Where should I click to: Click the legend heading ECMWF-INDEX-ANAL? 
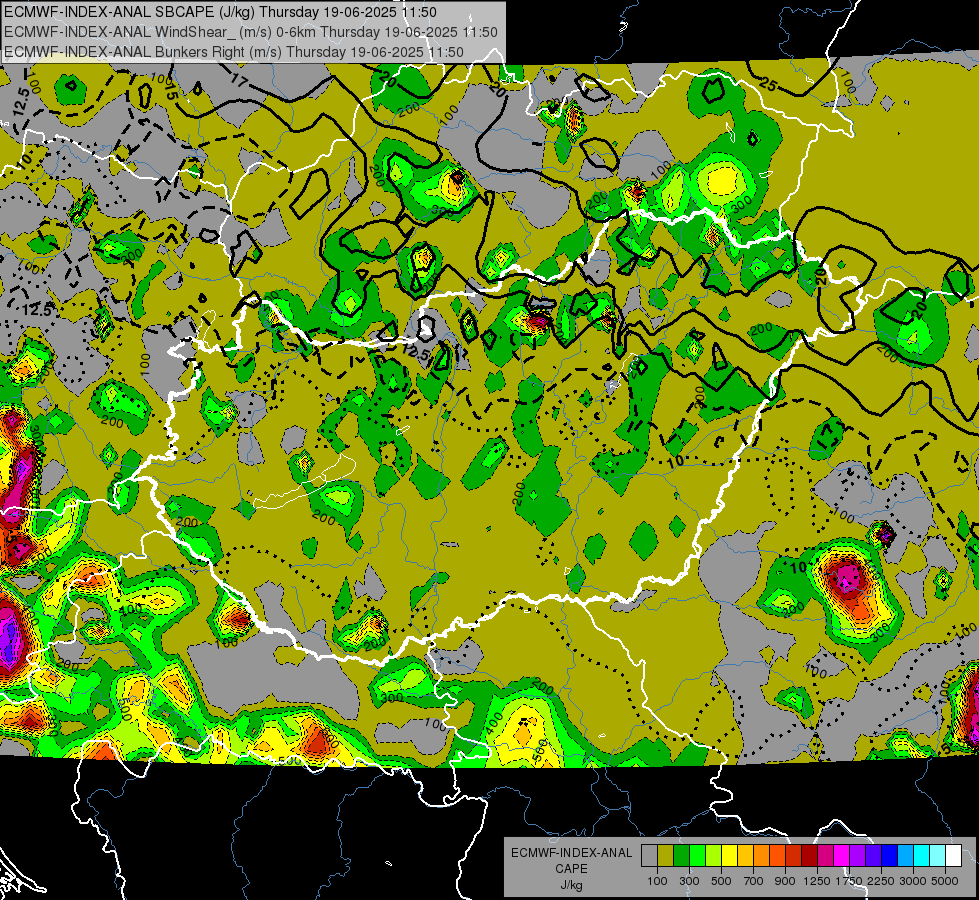coord(572,853)
